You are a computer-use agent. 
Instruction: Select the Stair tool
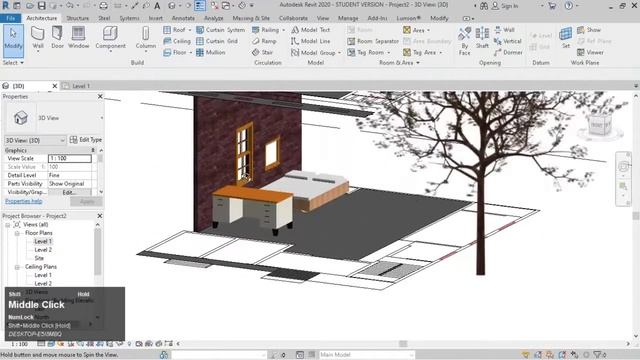pyautogui.click(x=262, y=53)
